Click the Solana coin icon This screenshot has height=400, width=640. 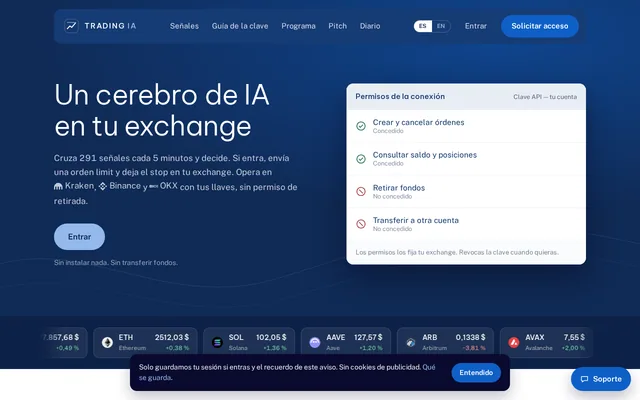[x=217, y=342]
